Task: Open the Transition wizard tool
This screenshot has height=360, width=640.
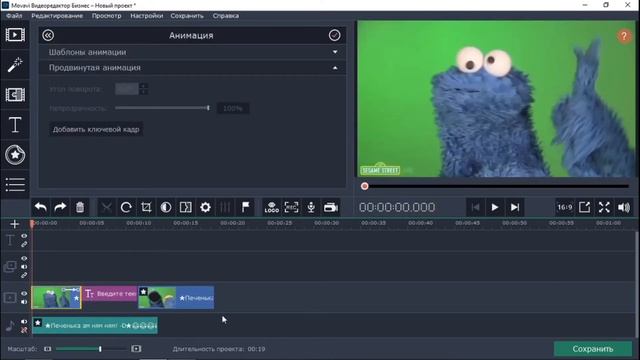Action: (186, 207)
